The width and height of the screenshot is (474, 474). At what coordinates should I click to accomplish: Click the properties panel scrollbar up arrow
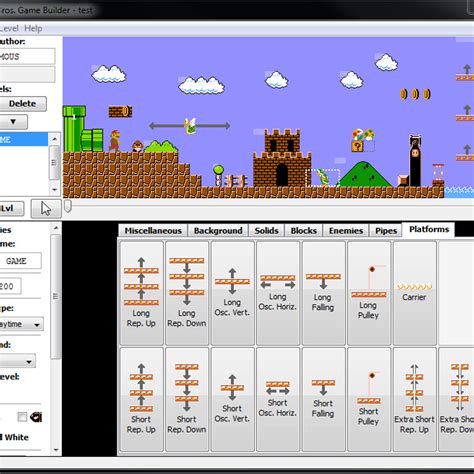(56, 228)
